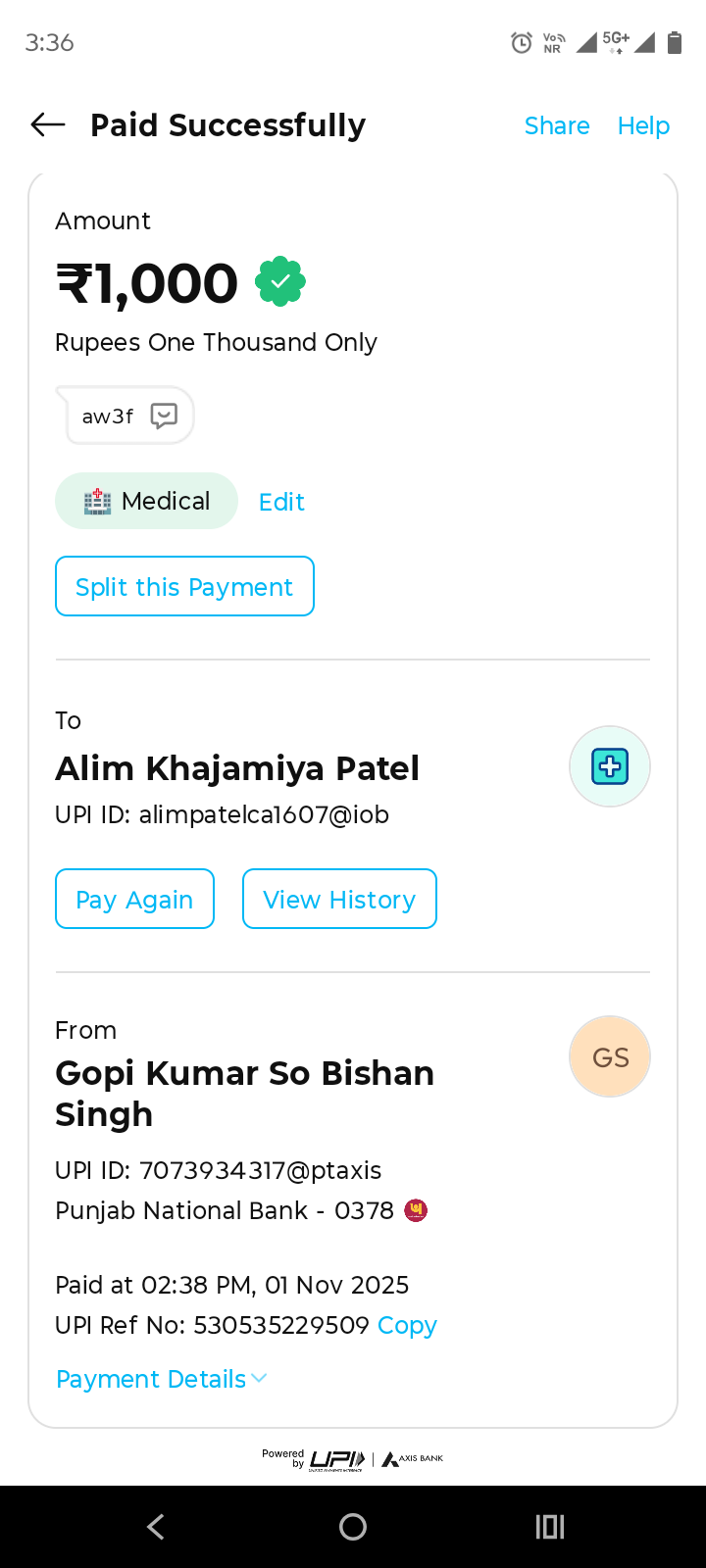The image size is (706, 1568).
Task: Tap the Split this Payment button
Action: point(184,586)
